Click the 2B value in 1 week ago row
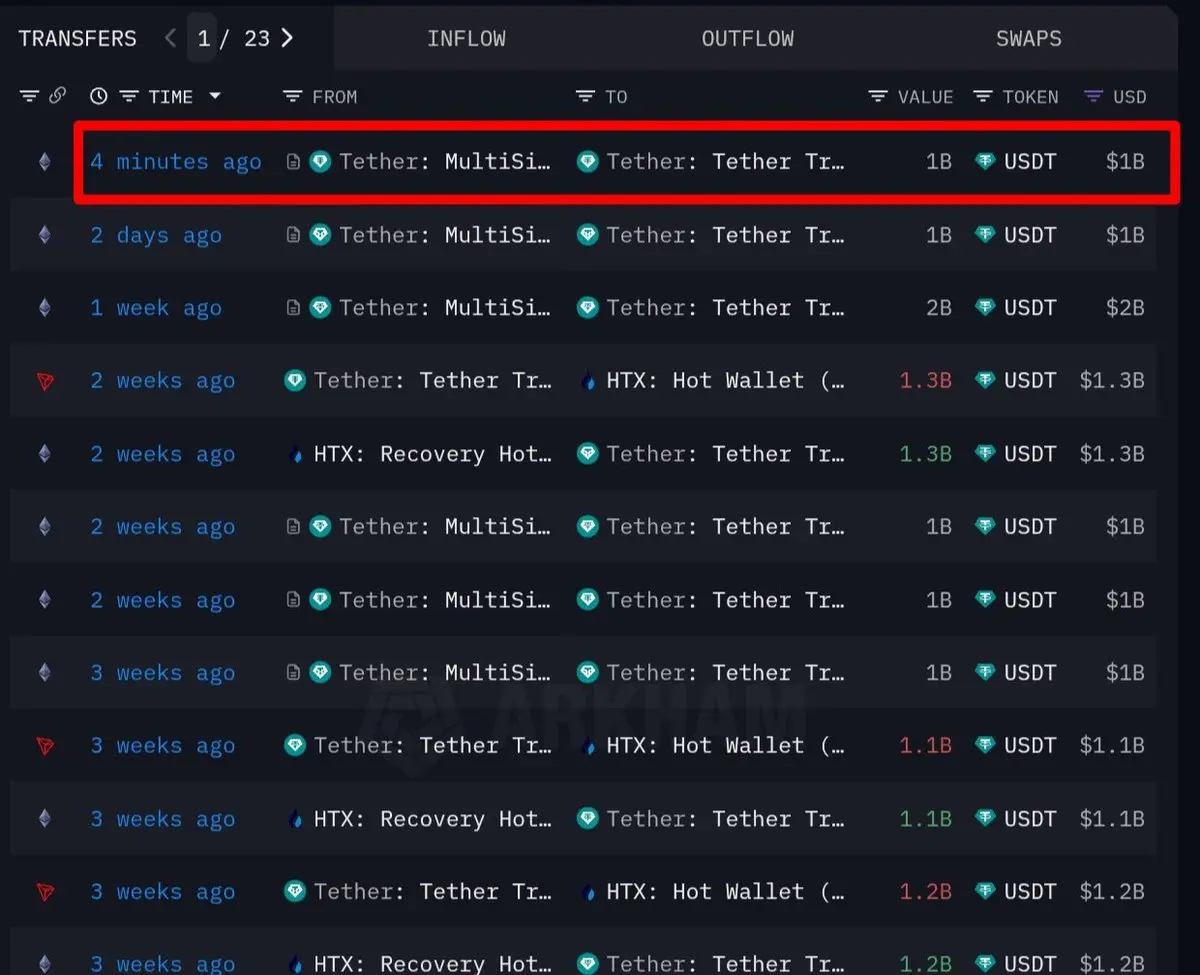 pyautogui.click(x=938, y=308)
